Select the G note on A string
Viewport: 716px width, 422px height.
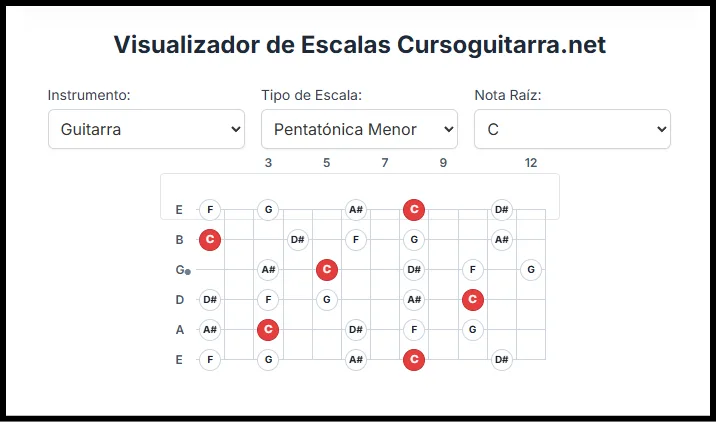coord(473,329)
